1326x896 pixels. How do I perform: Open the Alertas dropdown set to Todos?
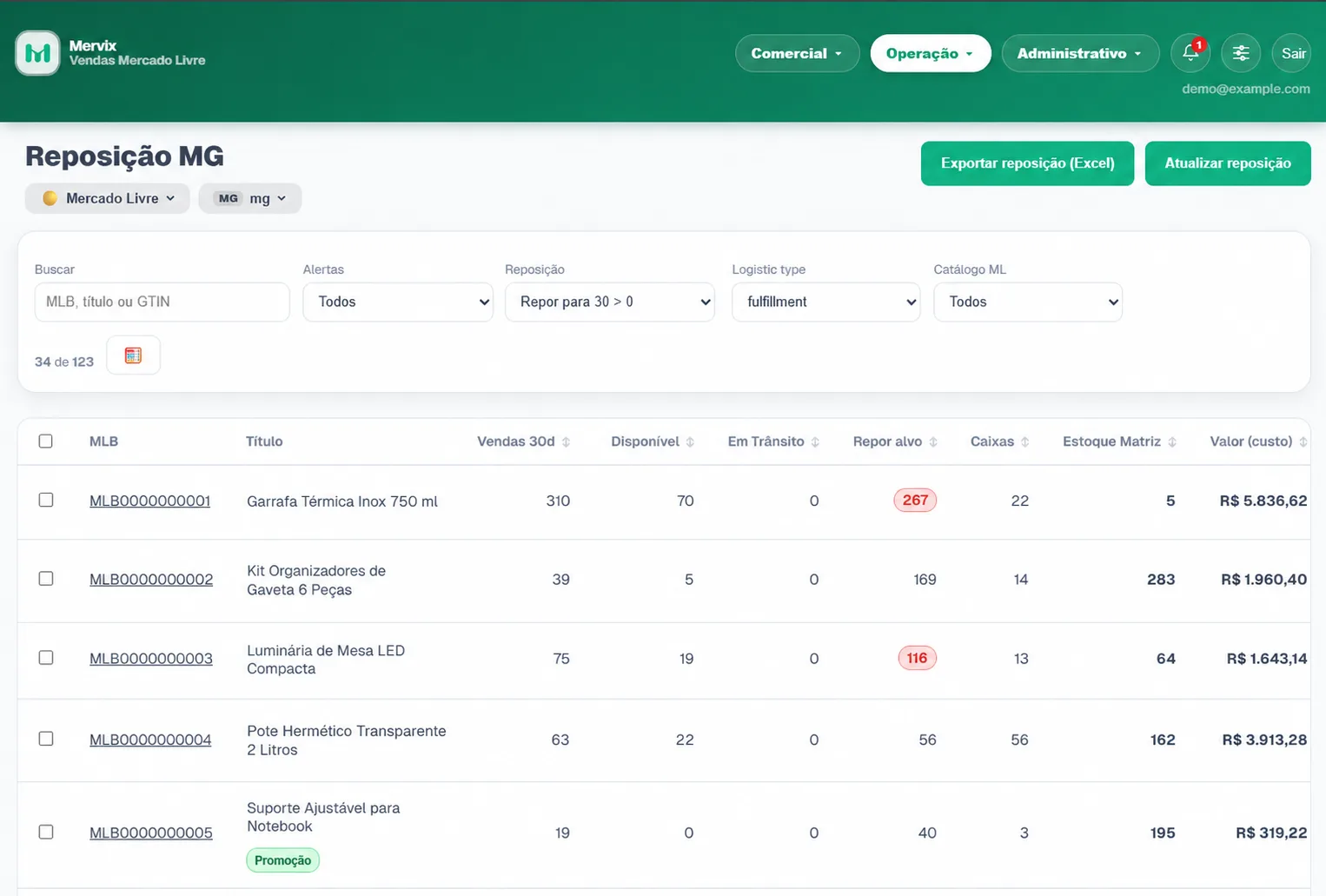click(x=398, y=302)
